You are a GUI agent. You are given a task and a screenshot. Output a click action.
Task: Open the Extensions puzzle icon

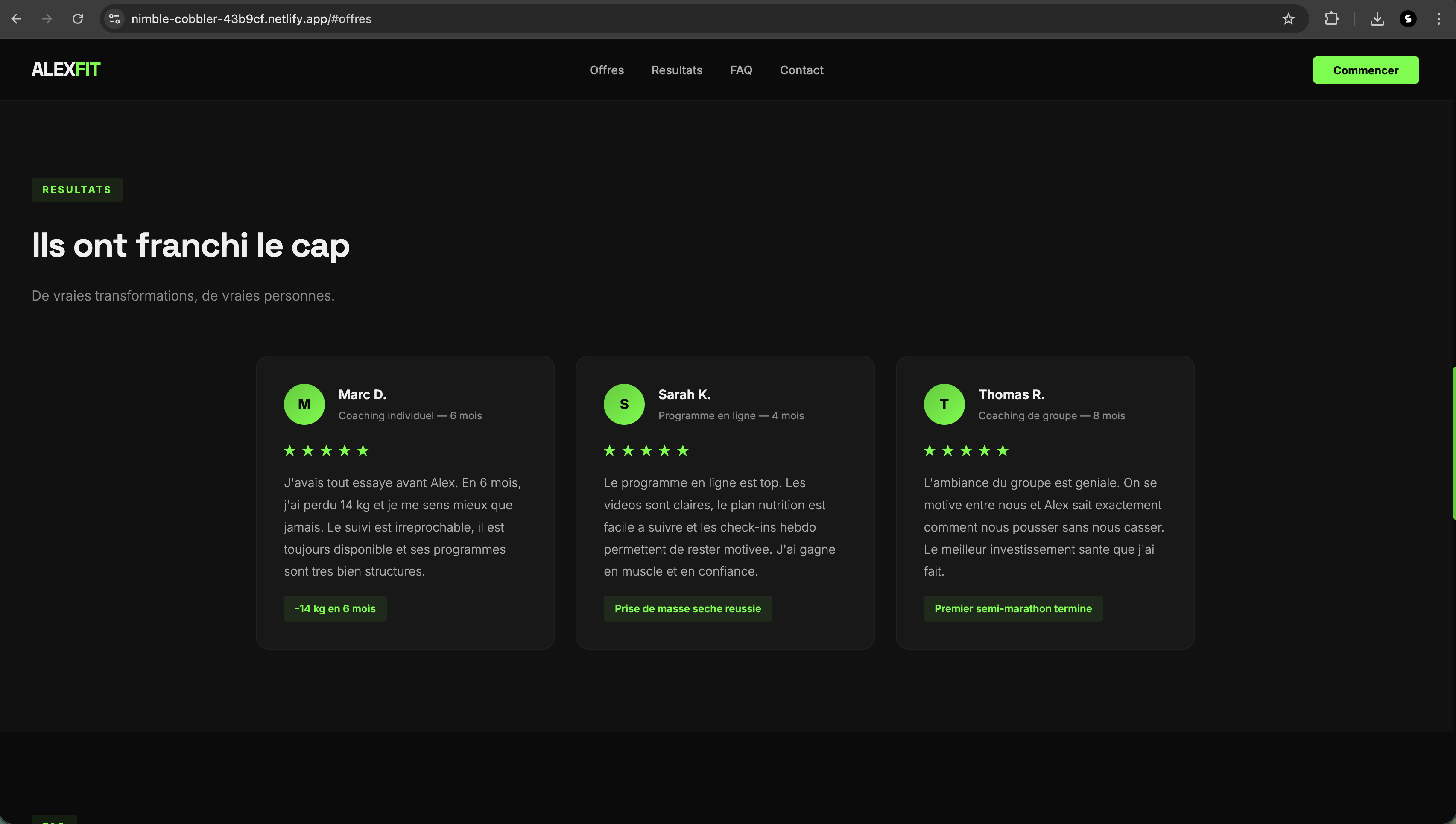click(1331, 19)
